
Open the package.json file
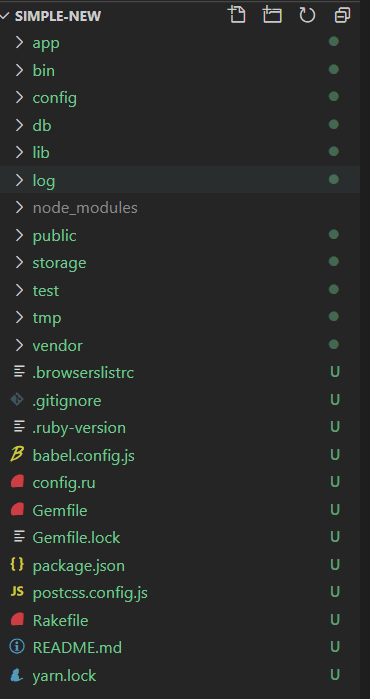tap(180, 565)
